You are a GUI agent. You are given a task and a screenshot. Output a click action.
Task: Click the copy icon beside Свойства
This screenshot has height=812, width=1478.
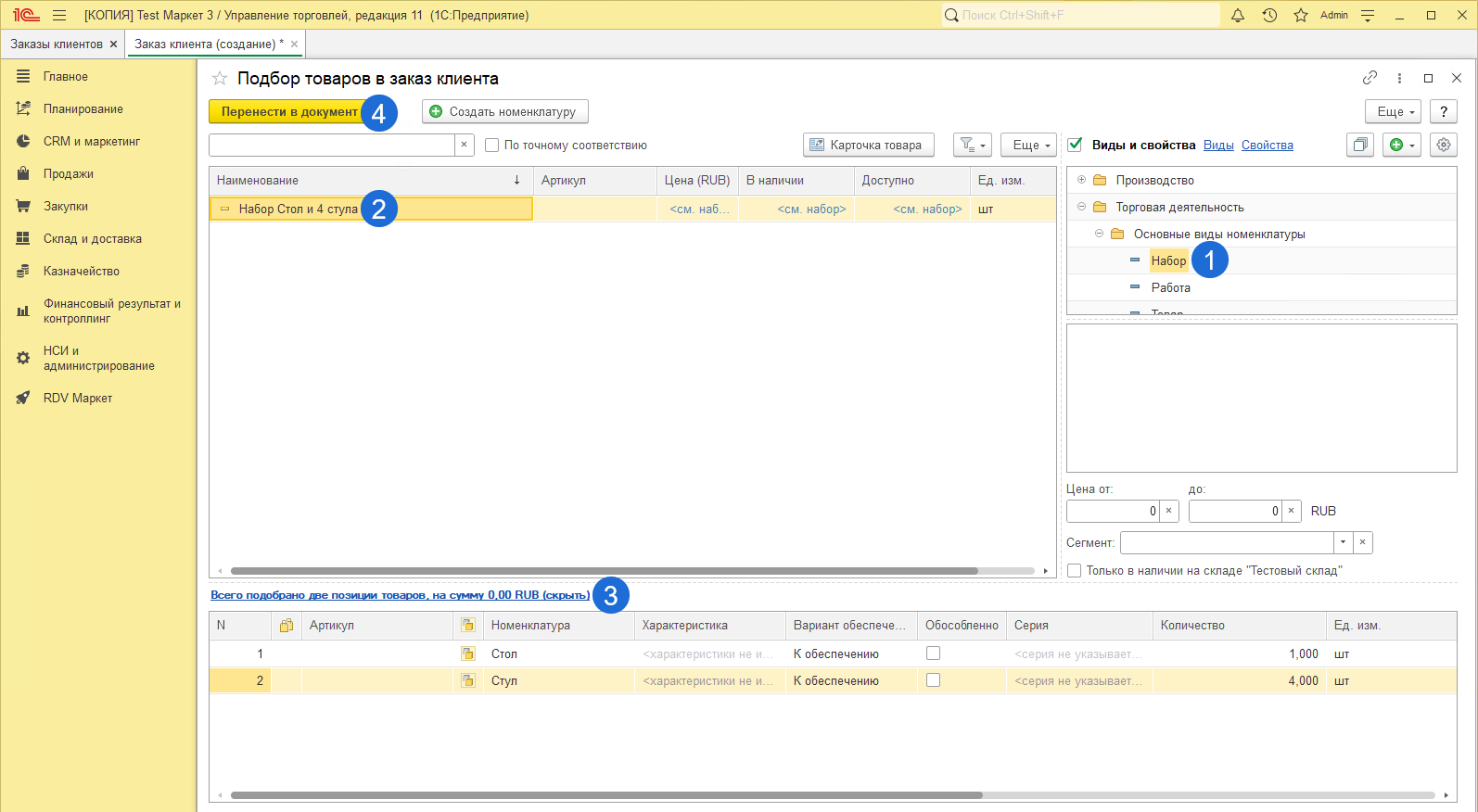tap(1360, 145)
